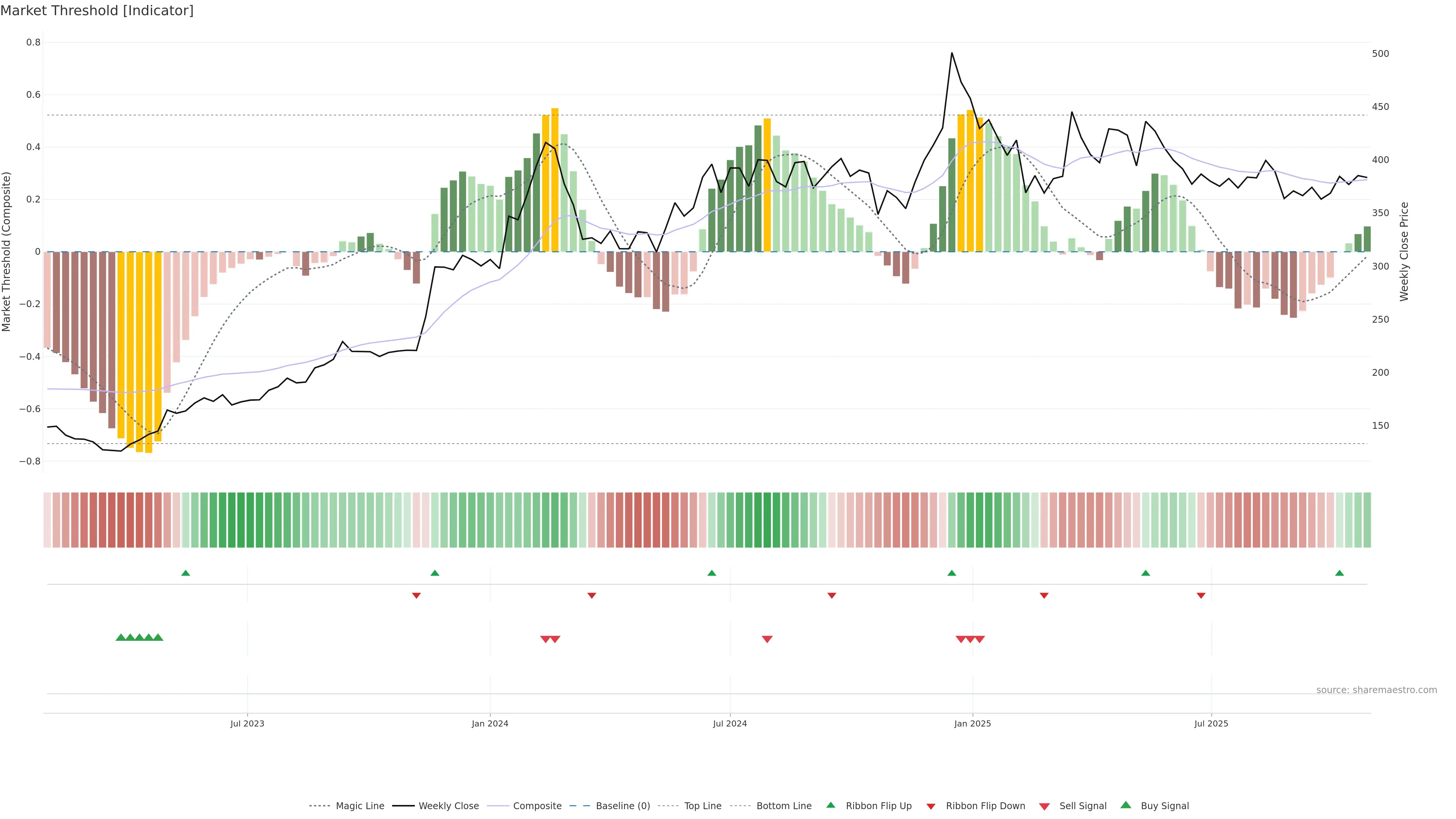This screenshot has height=819, width=1456.
Task: Click Ribbon Flip Up legend triangle
Action: click(831, 805)
